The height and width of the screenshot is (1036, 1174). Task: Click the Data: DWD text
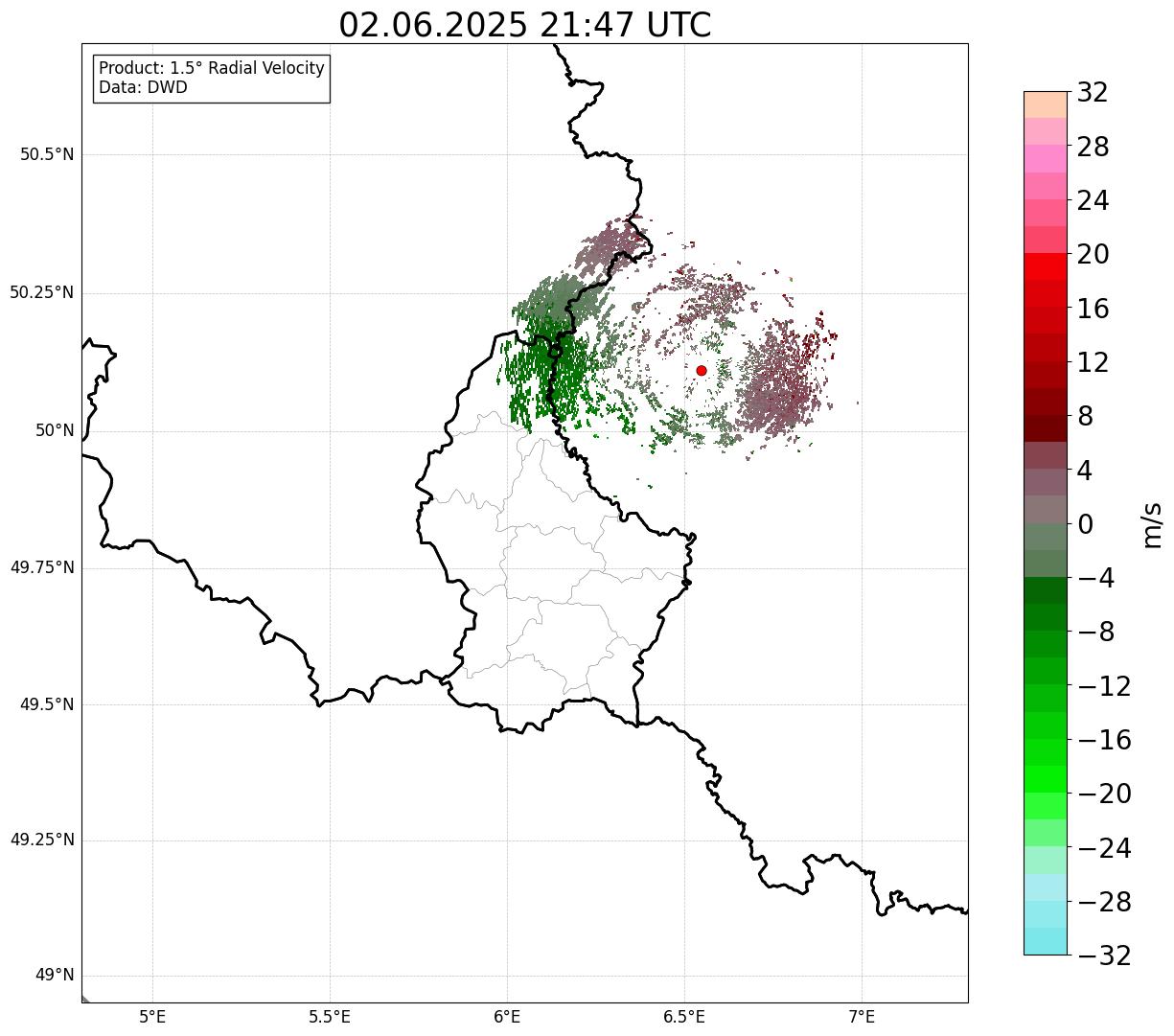(x=143, y=87)
